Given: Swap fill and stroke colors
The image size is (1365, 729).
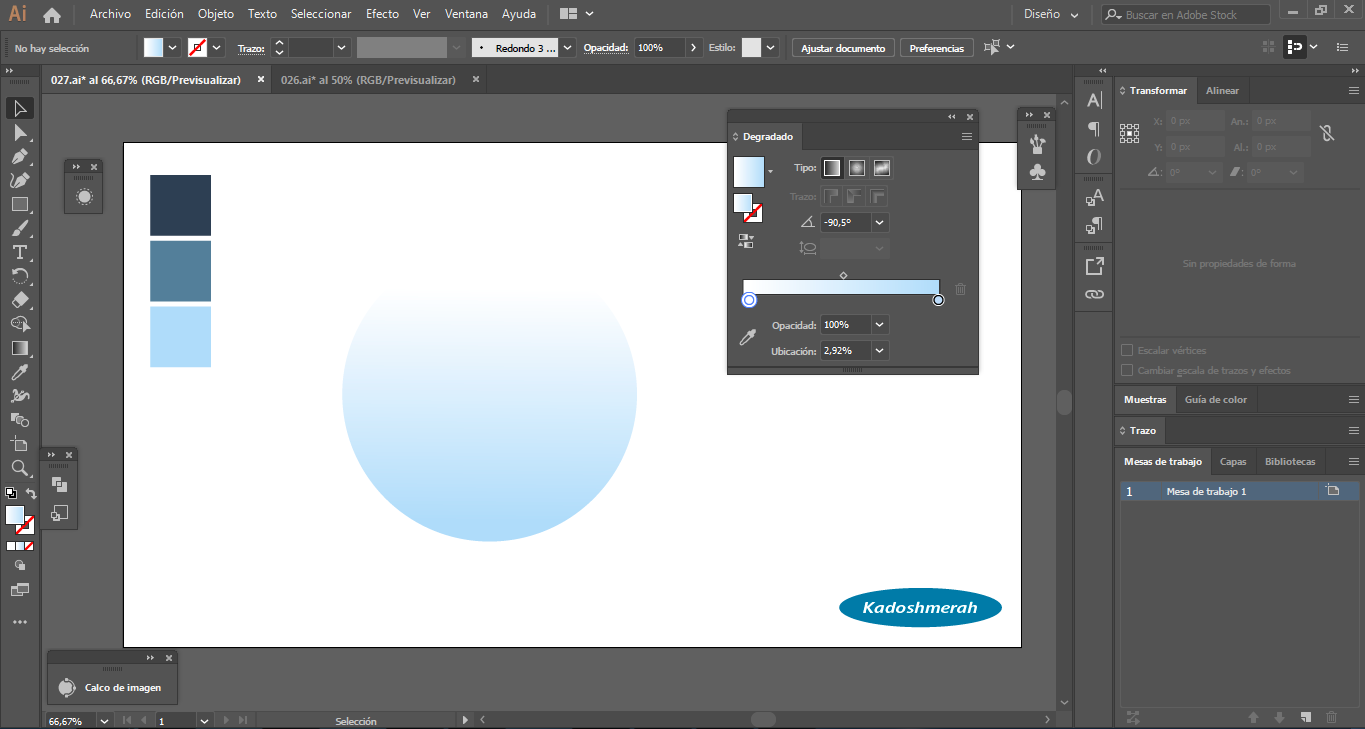Looking at the screenshot, I should pyautogui.click(x=30, y=493).
